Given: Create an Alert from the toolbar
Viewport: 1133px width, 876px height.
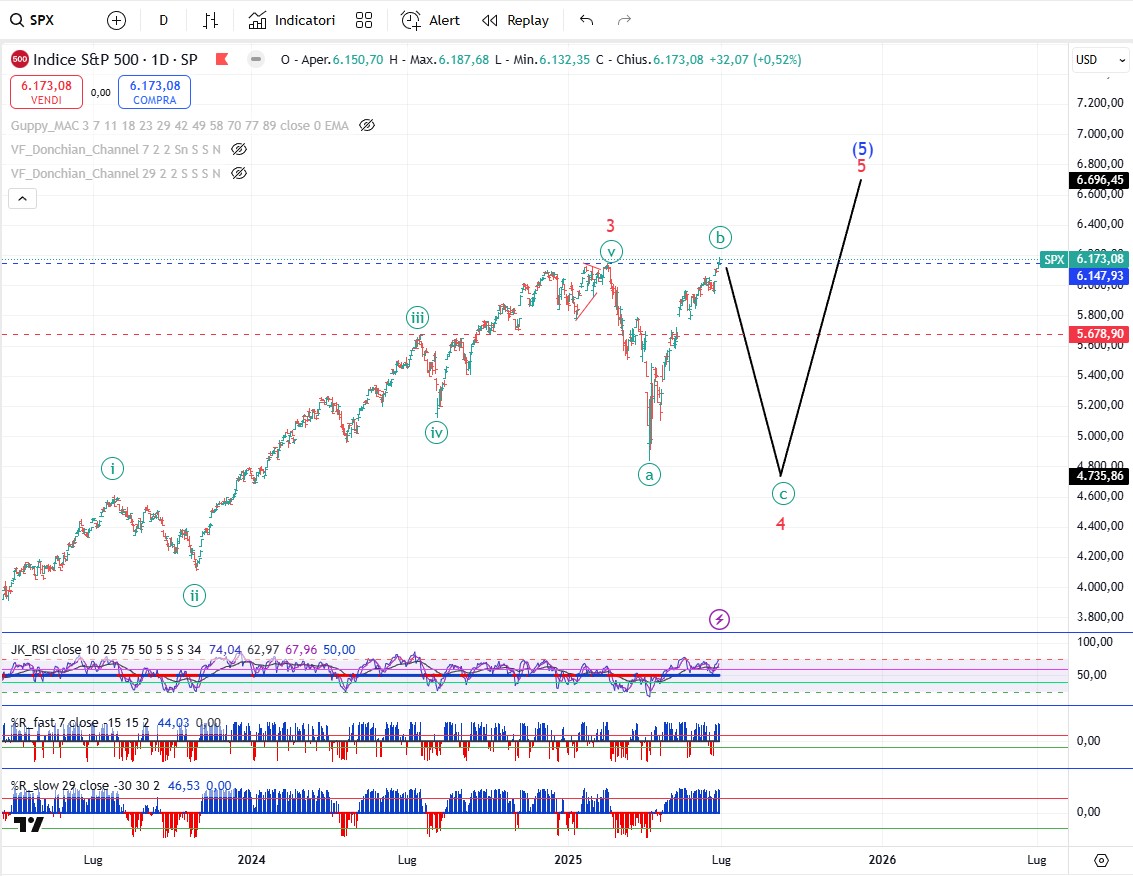Looking at the screenshot, I should click(x=431, y=20).
